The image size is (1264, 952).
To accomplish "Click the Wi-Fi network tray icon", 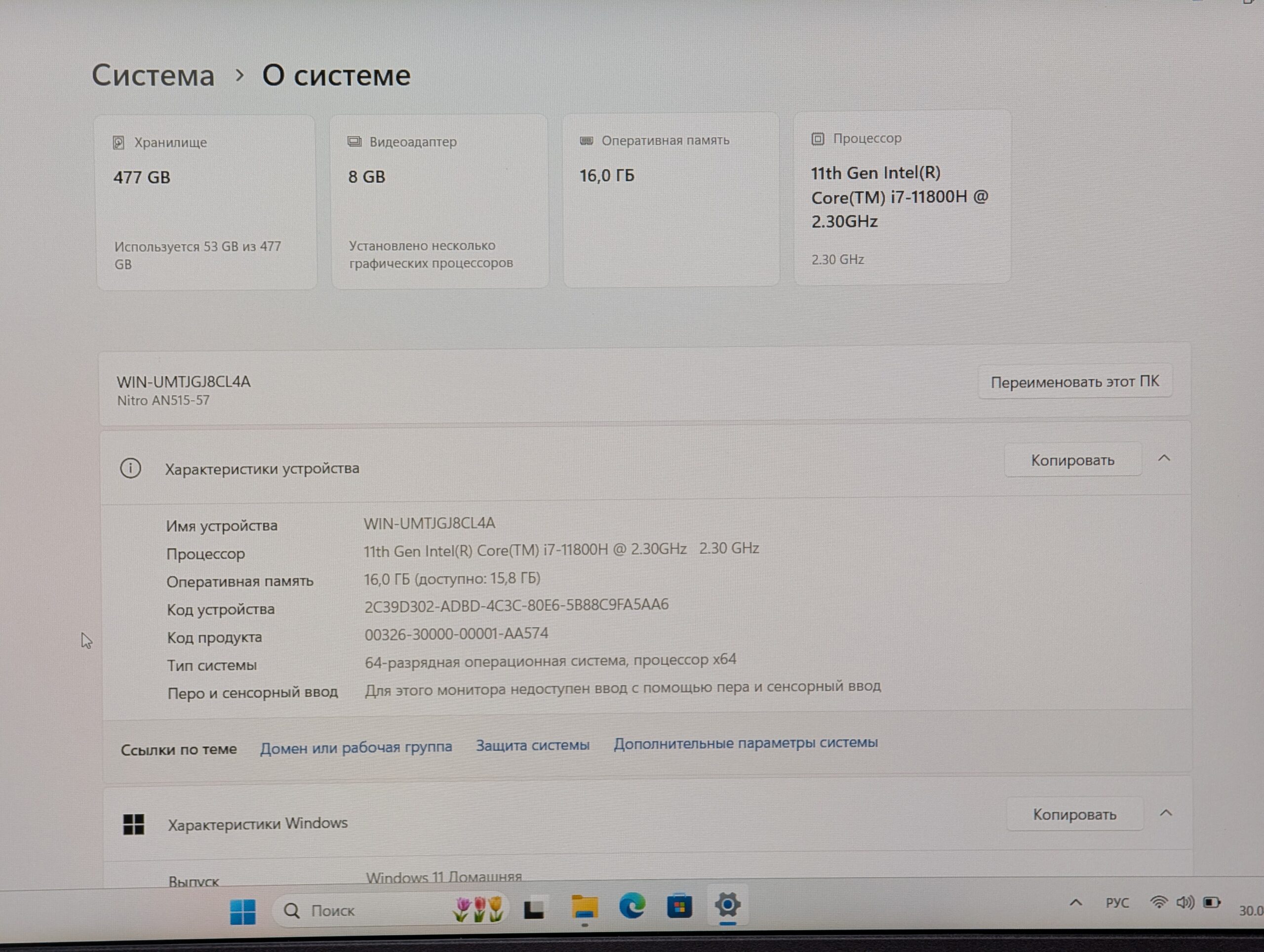I will (x=1158, y=902).
